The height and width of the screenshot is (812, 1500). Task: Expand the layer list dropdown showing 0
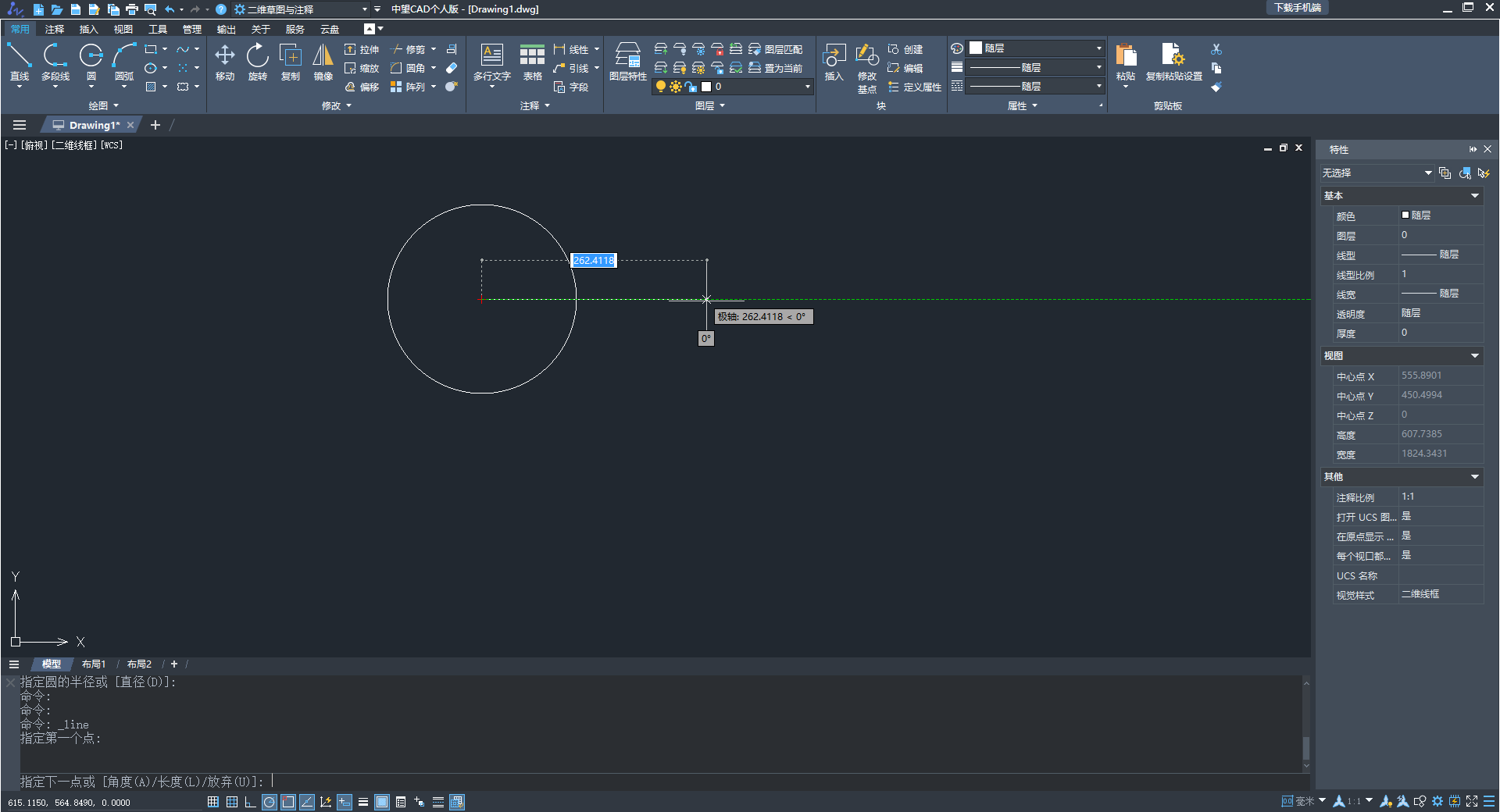point(807,87)
